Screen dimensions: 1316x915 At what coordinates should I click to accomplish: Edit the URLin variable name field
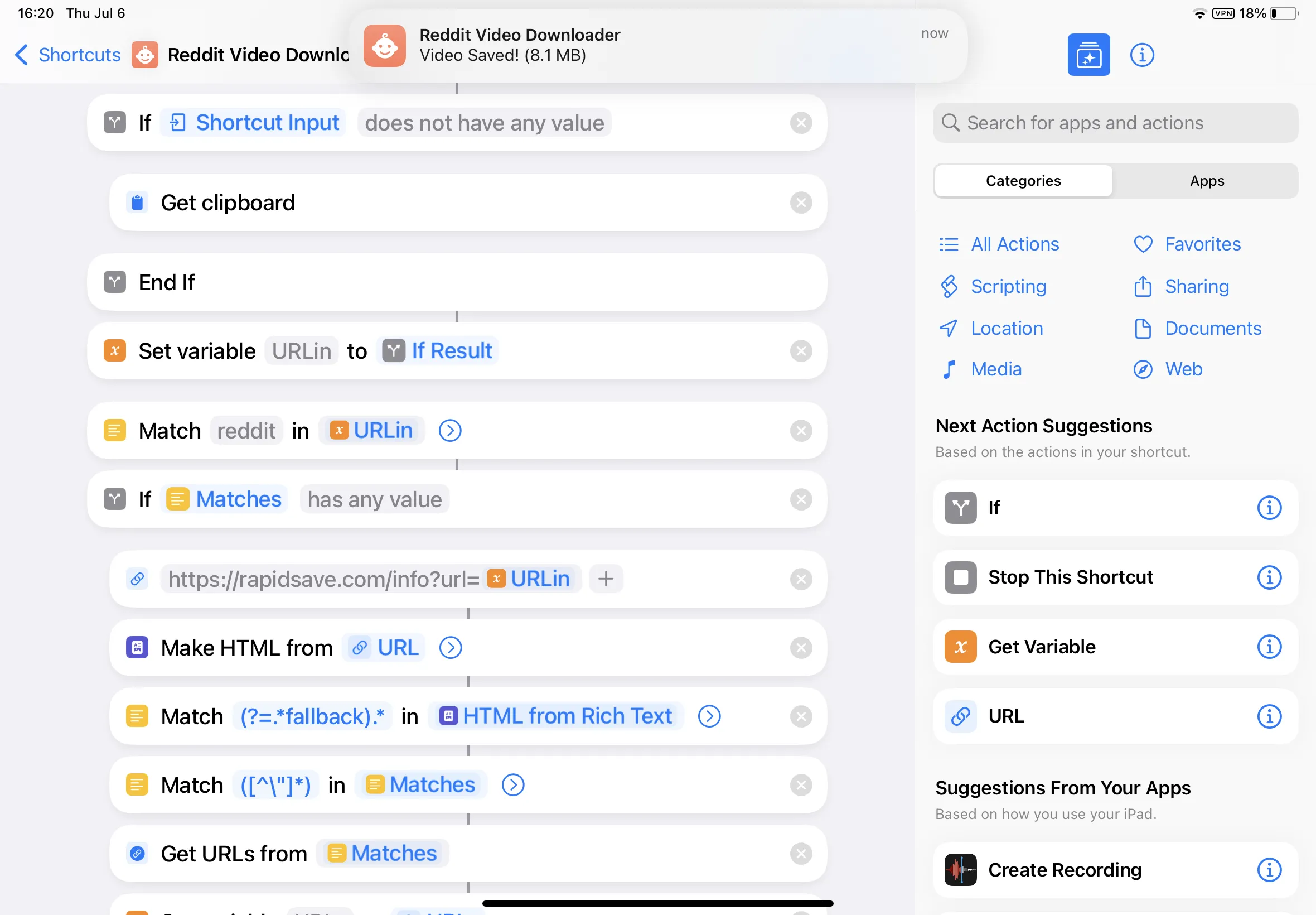tap(301, 351)
